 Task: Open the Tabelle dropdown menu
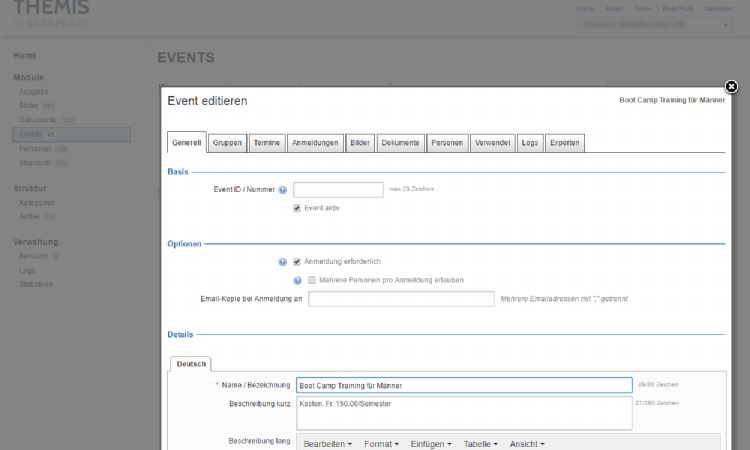click(481, 443)
